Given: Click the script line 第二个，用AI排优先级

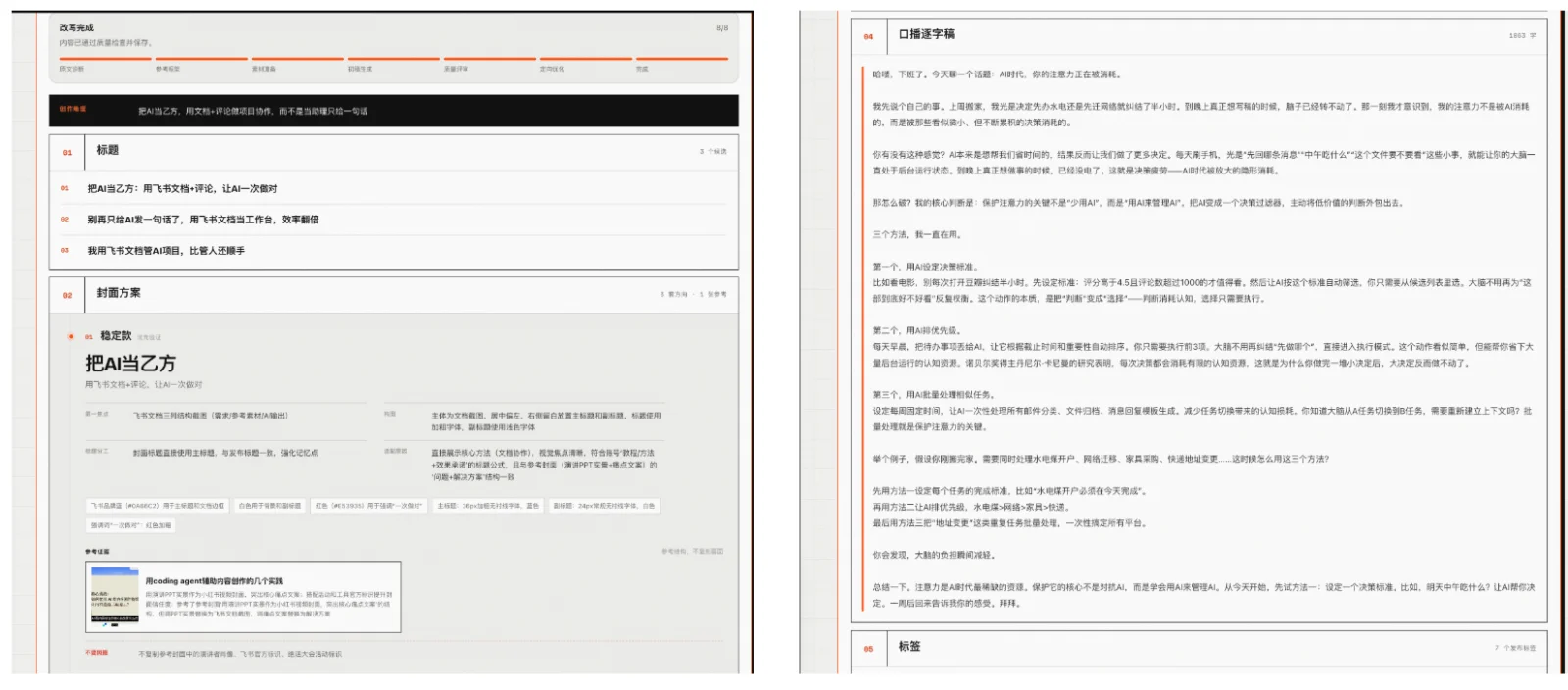Looking at the screenshot, I should (x=917, y=330).
